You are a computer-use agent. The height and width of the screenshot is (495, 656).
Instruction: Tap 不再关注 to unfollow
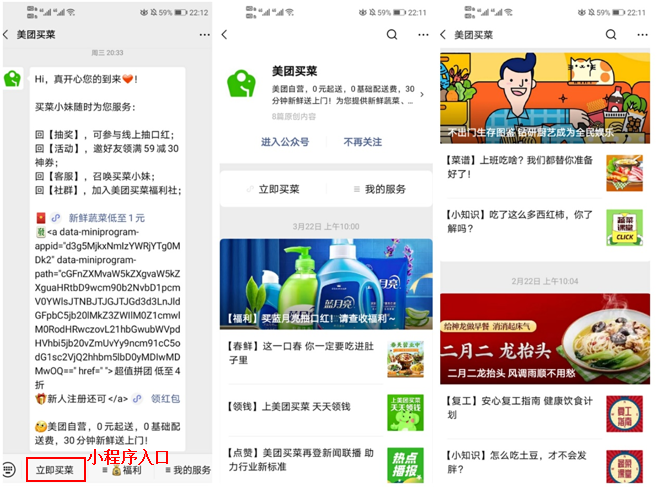[363, 142]
